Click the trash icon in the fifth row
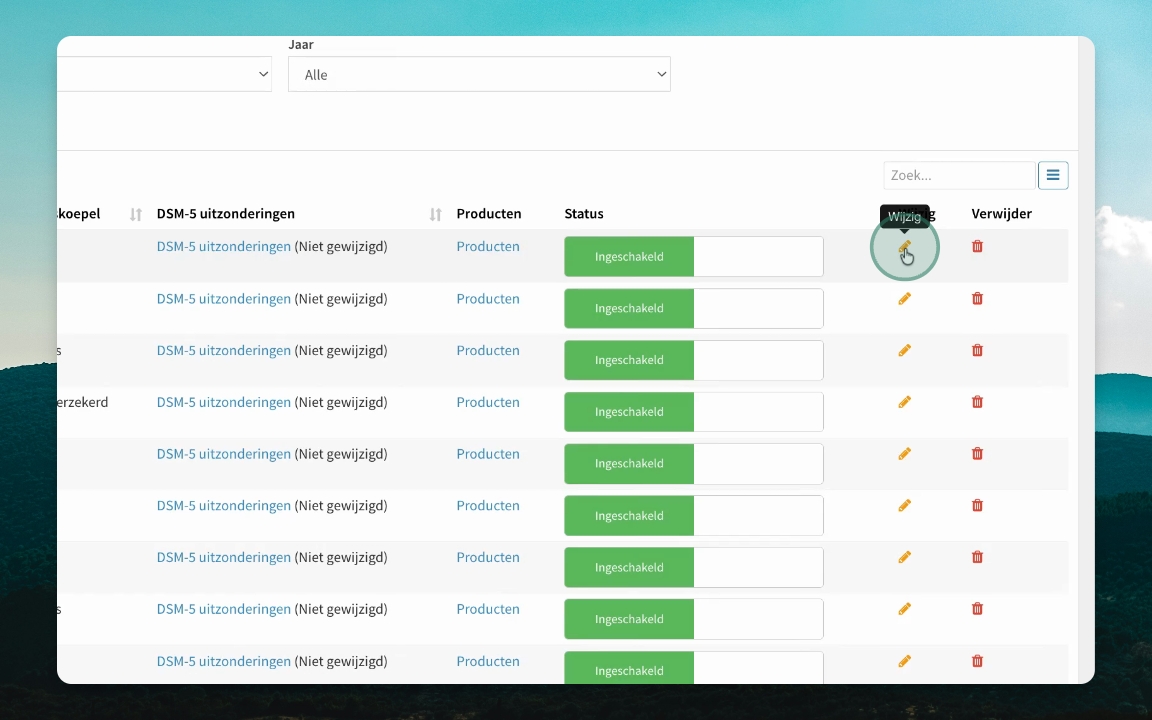 977,454
